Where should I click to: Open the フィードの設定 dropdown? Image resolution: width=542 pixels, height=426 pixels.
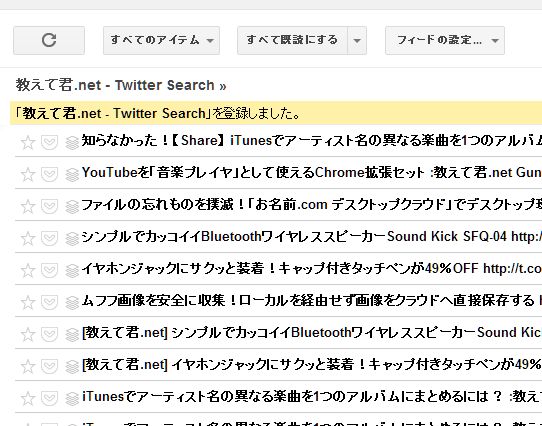point(445,40)
